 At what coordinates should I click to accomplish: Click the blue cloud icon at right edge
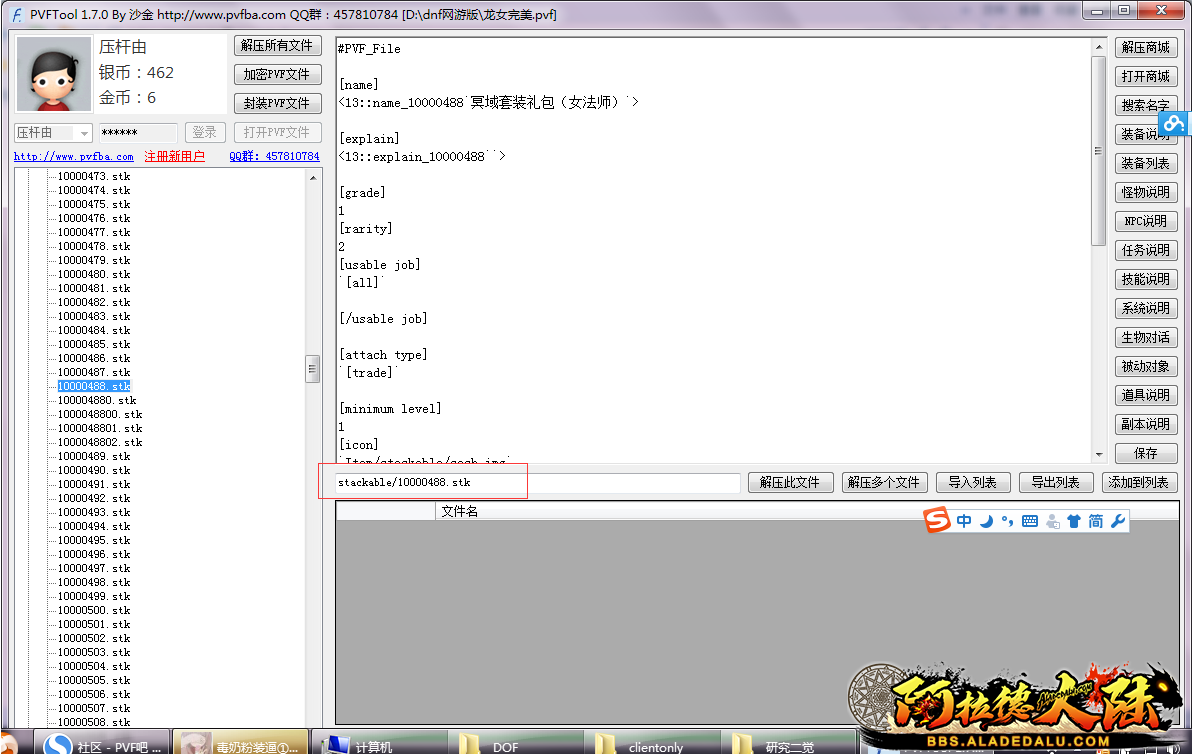point(1175,123)
